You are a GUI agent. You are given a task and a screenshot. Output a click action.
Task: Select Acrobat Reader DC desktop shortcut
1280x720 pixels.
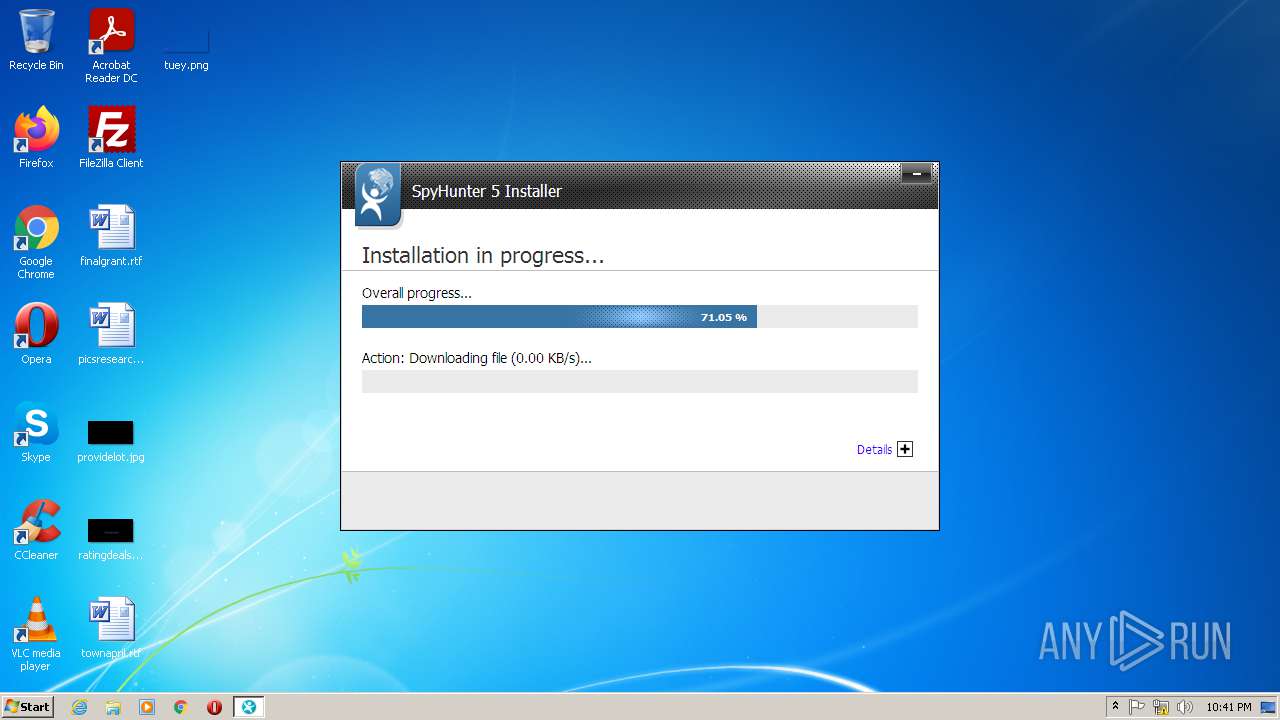click(111, 46)
